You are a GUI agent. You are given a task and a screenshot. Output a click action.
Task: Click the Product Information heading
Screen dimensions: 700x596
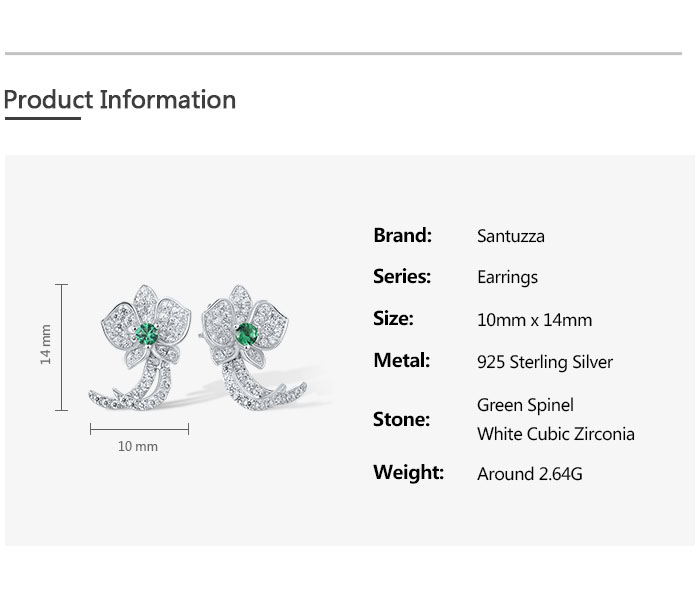pyautogui.click(x=120, y=100)
